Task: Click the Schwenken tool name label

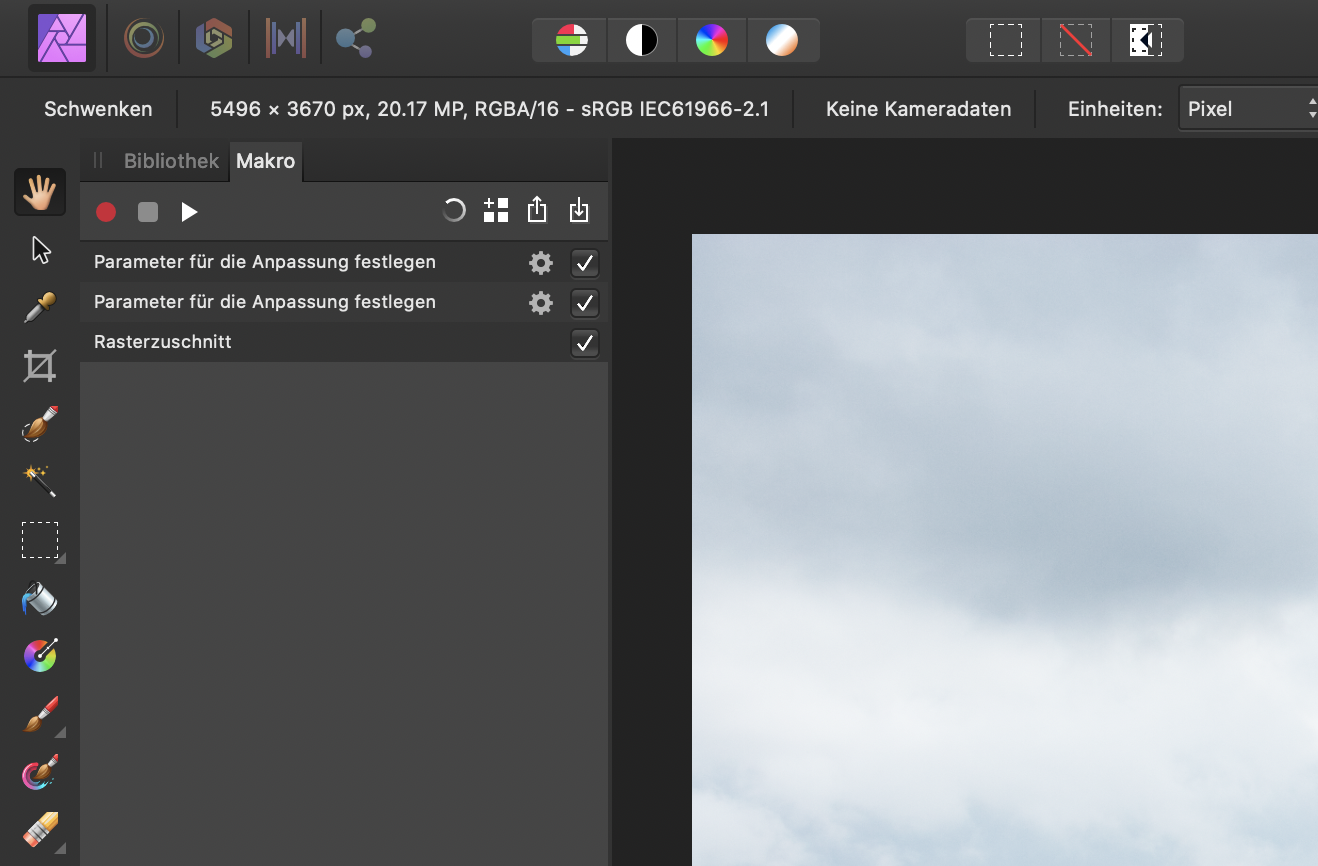Action: tap(98, 109)
